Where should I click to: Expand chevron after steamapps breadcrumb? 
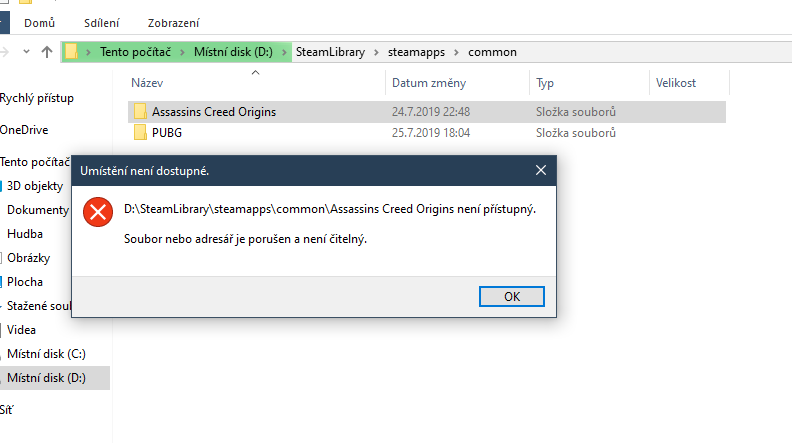[456, 53]
